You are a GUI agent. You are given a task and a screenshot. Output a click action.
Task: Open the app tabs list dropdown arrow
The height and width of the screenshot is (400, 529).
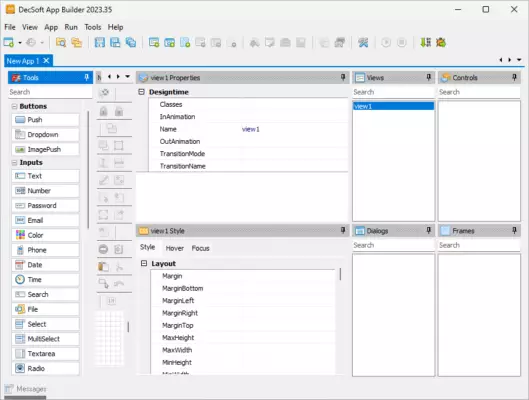coord(519,60)
